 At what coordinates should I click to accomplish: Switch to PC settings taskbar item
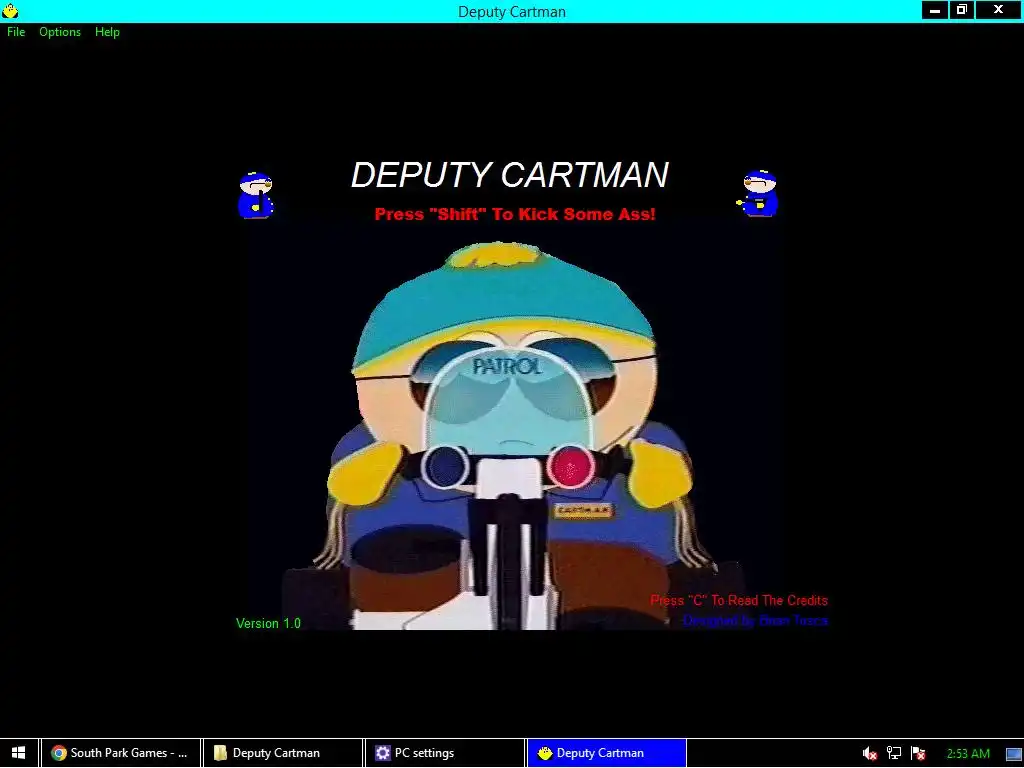(445, 753)
